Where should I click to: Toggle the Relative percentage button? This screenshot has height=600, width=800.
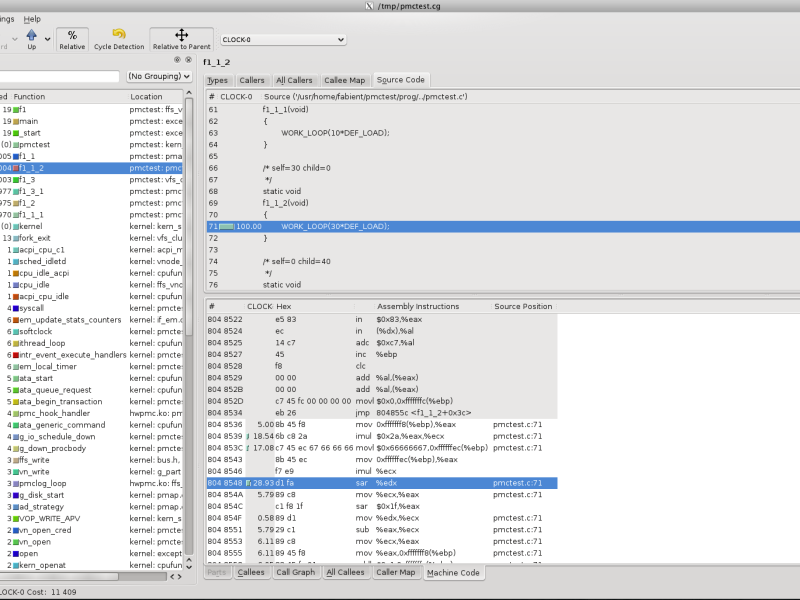[x=72, y=39]
